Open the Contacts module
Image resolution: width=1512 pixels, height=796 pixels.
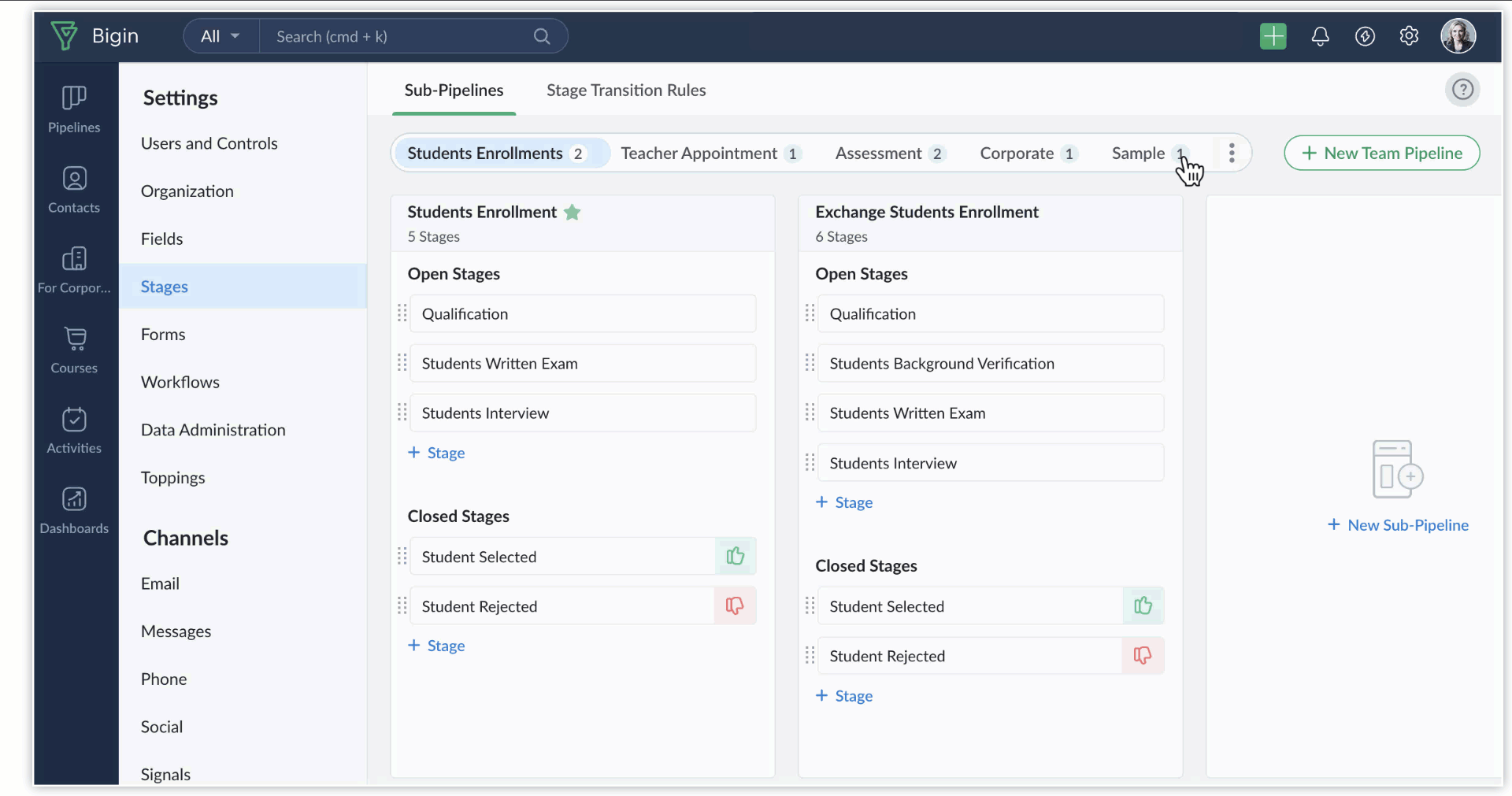pyautogui.click(x=74, y=190)
